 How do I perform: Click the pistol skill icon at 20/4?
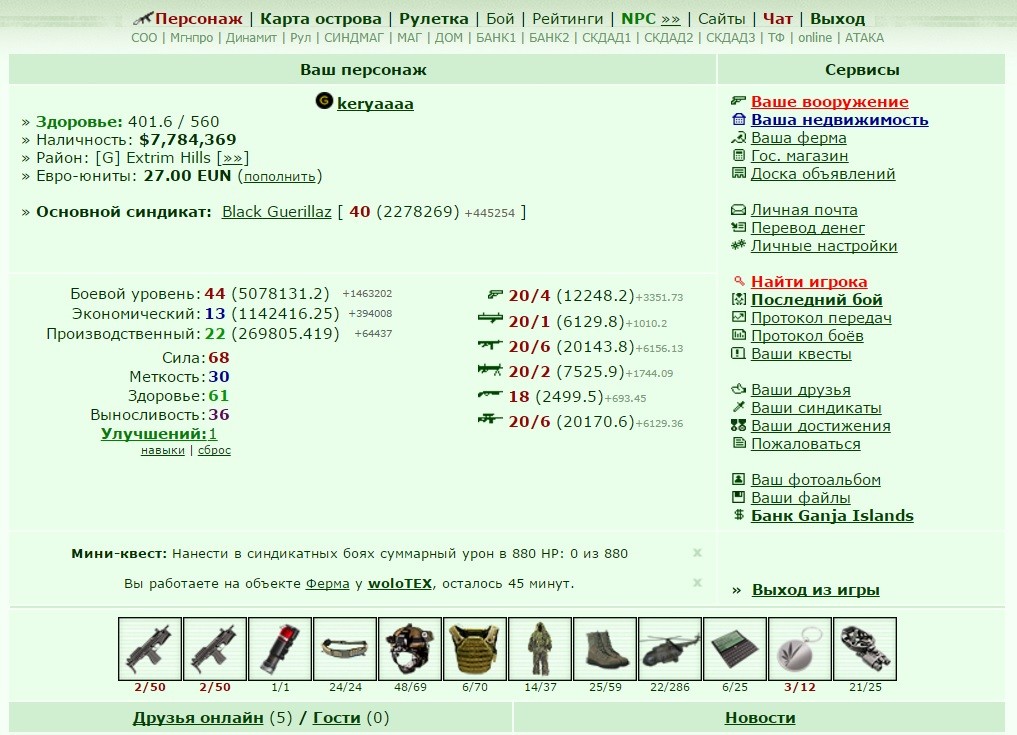coord(495,295)
